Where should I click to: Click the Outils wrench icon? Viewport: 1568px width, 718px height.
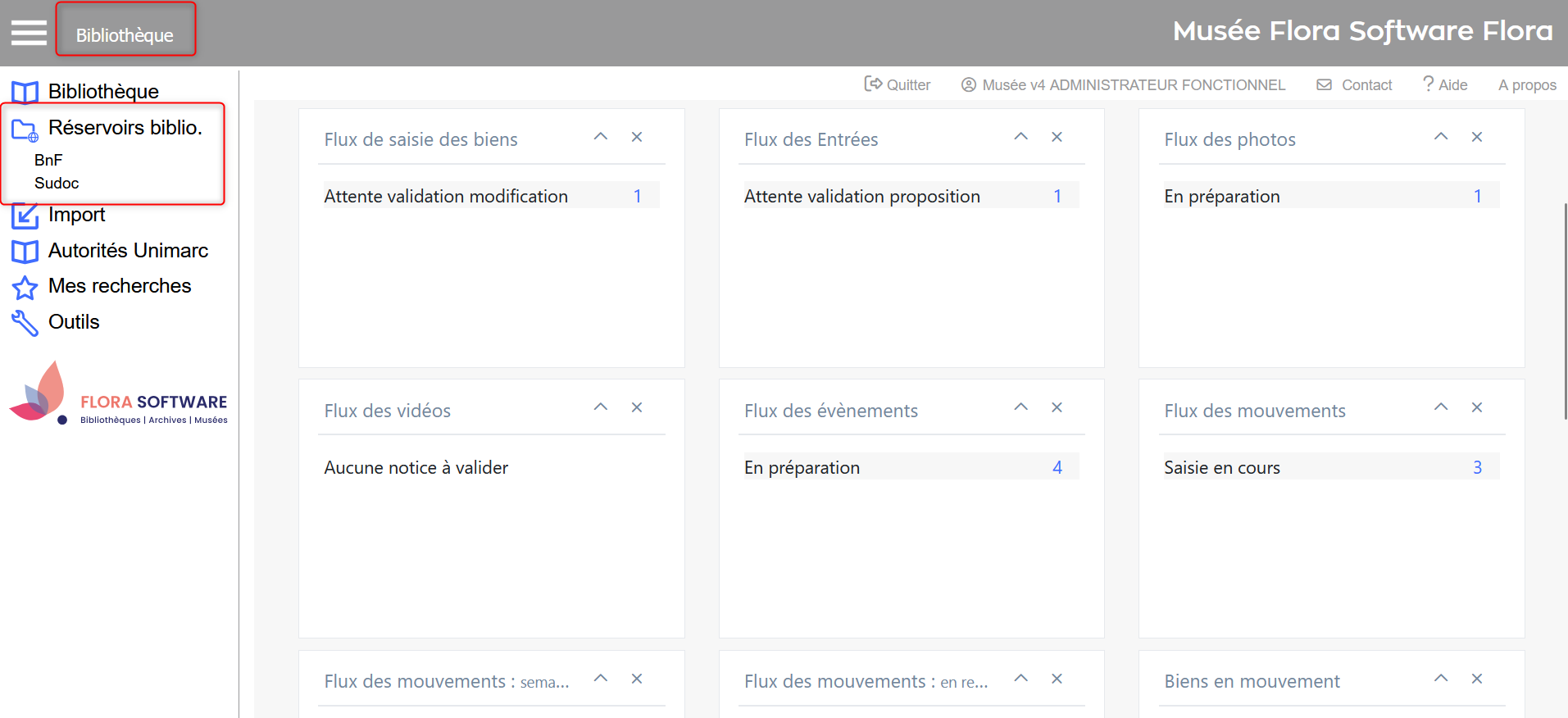(x=25, y=324)
